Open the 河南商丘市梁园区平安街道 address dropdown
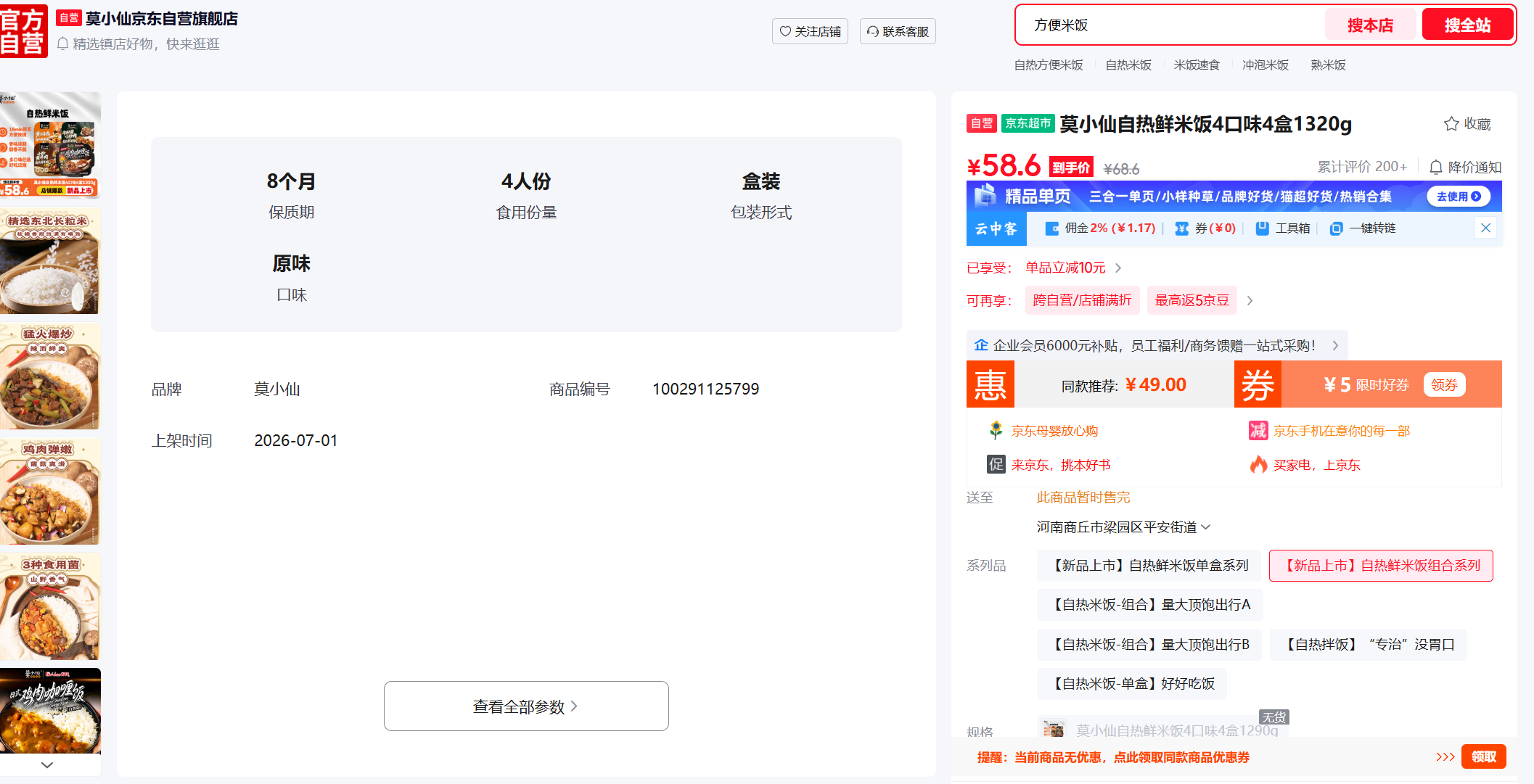Image resolution: width=1534 pixels, height=784 pixels. click(1123, 527)
